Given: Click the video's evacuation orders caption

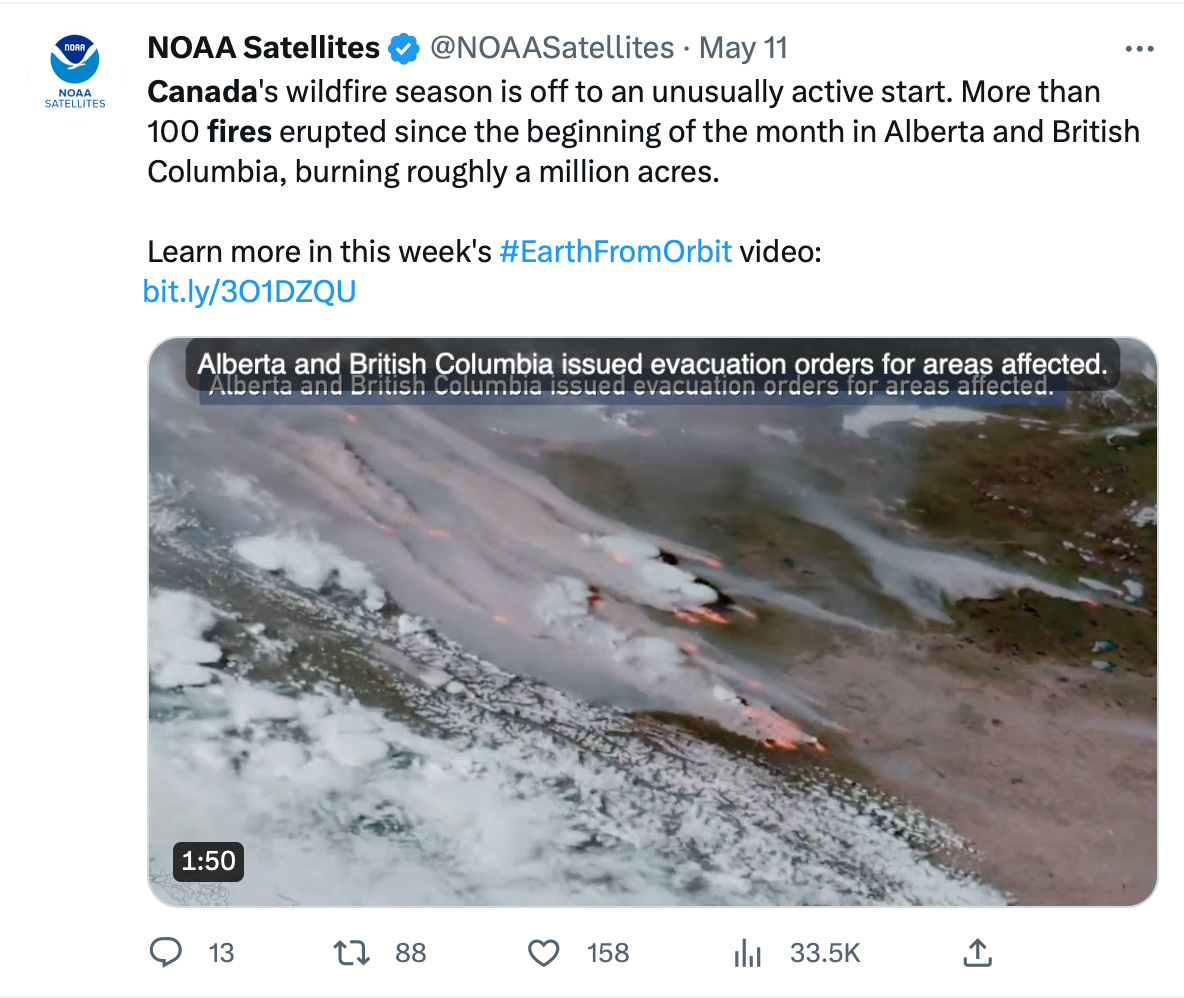Looking at the screenshot, I should pyautogui.click(x=652, y=366).
